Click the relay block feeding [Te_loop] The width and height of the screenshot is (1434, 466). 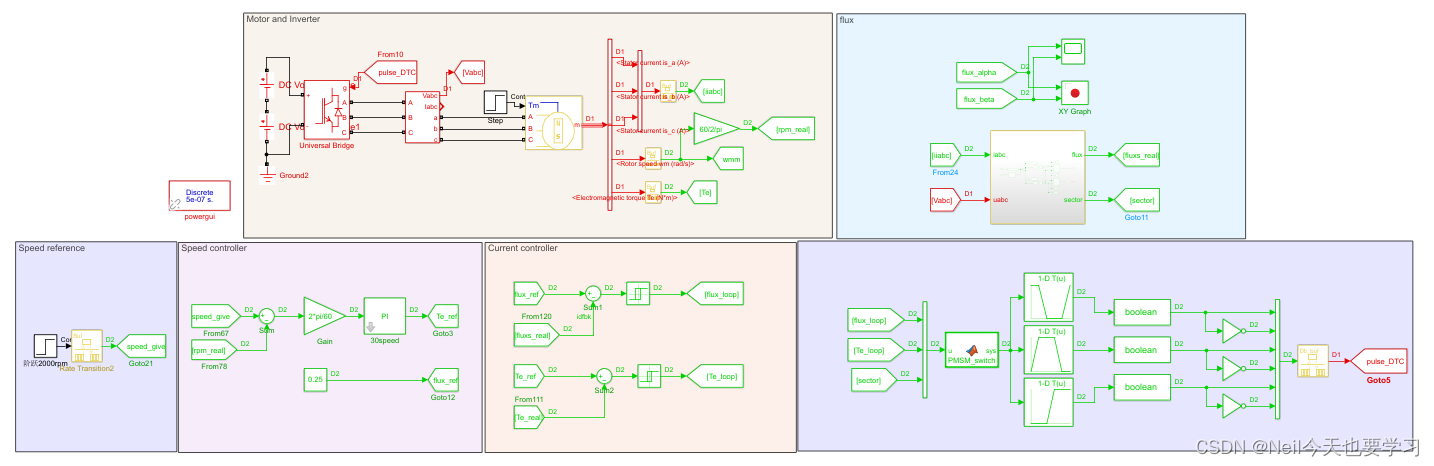pos(651,376)
